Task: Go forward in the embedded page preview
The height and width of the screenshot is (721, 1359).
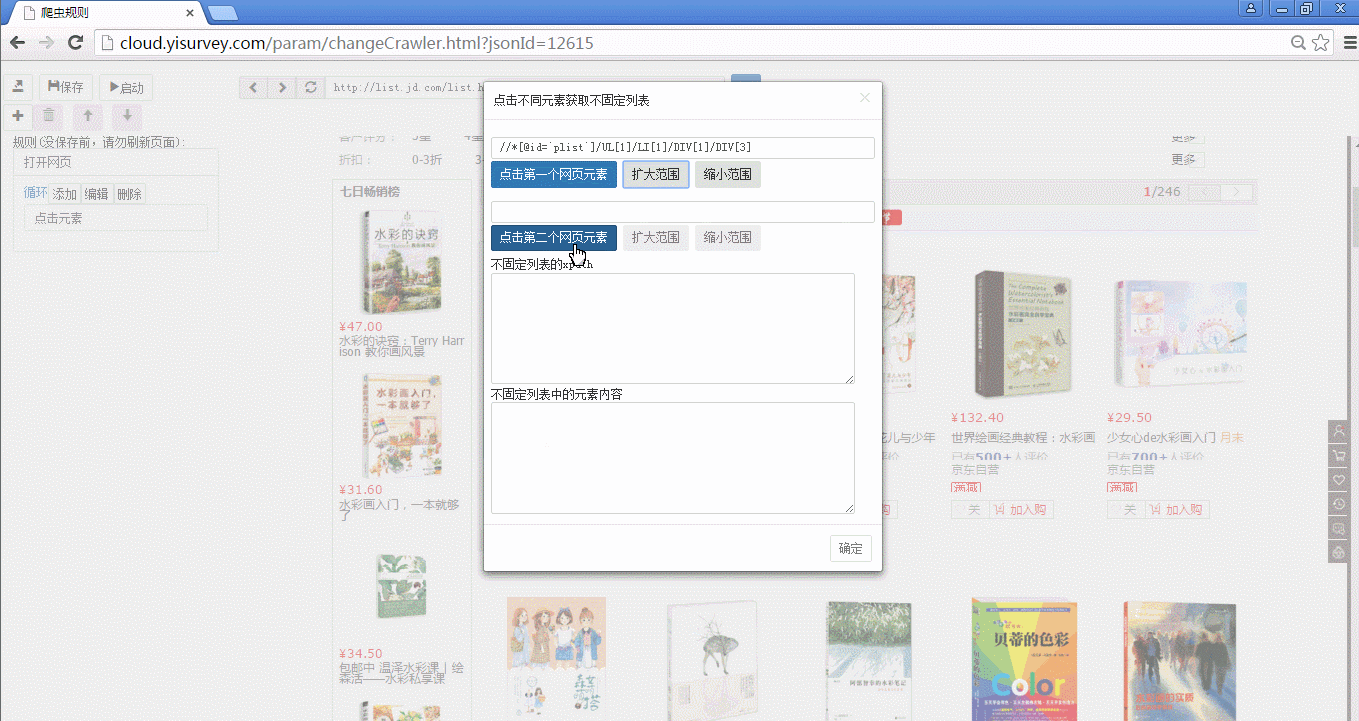Action: [x=282, y=87]
